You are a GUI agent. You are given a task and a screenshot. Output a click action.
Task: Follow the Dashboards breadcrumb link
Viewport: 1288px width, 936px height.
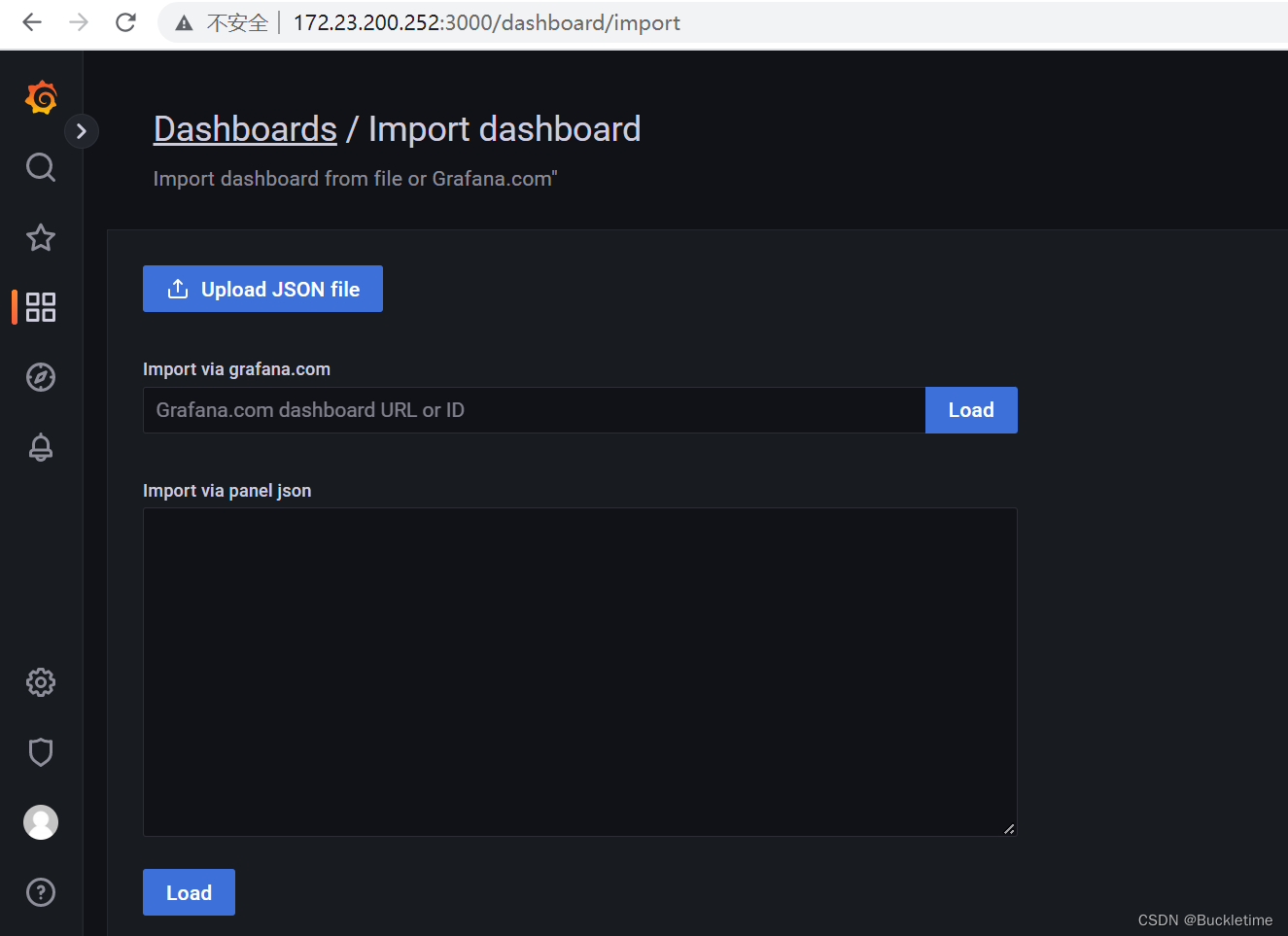point(245,129)
